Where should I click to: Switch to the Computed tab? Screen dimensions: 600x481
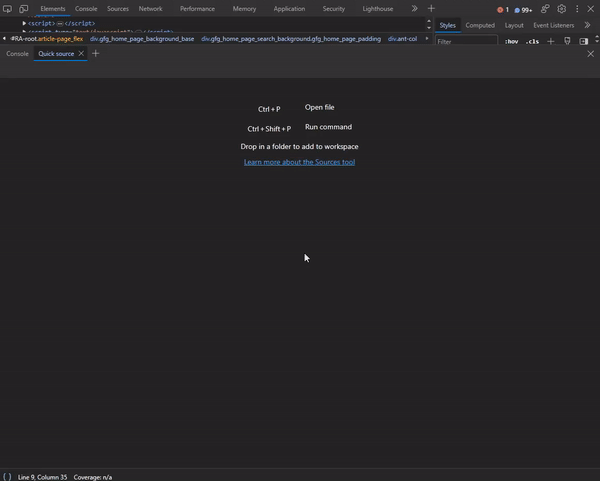click(480, 25)
